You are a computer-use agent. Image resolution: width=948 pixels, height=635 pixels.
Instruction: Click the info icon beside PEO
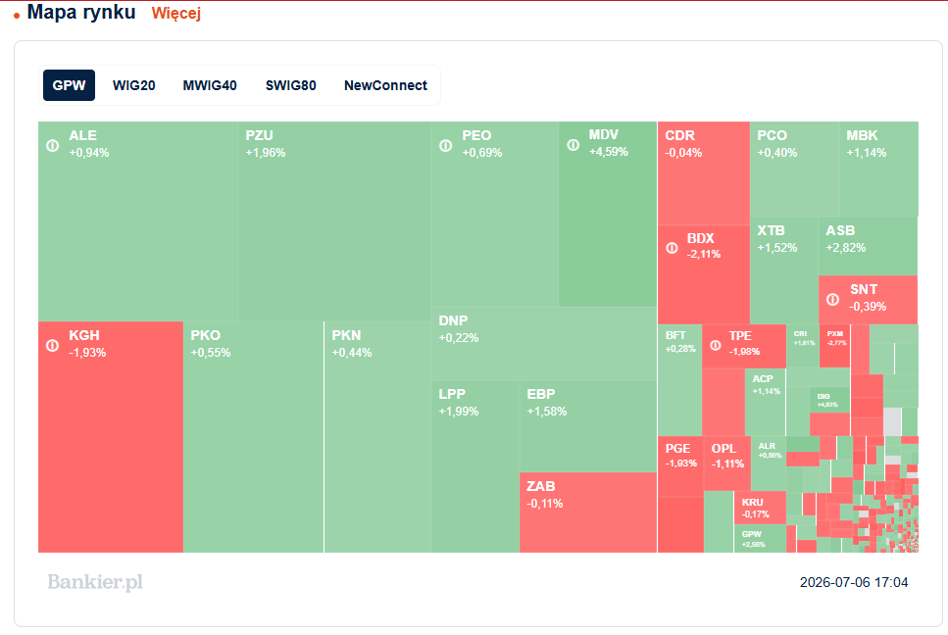(446, 146)
